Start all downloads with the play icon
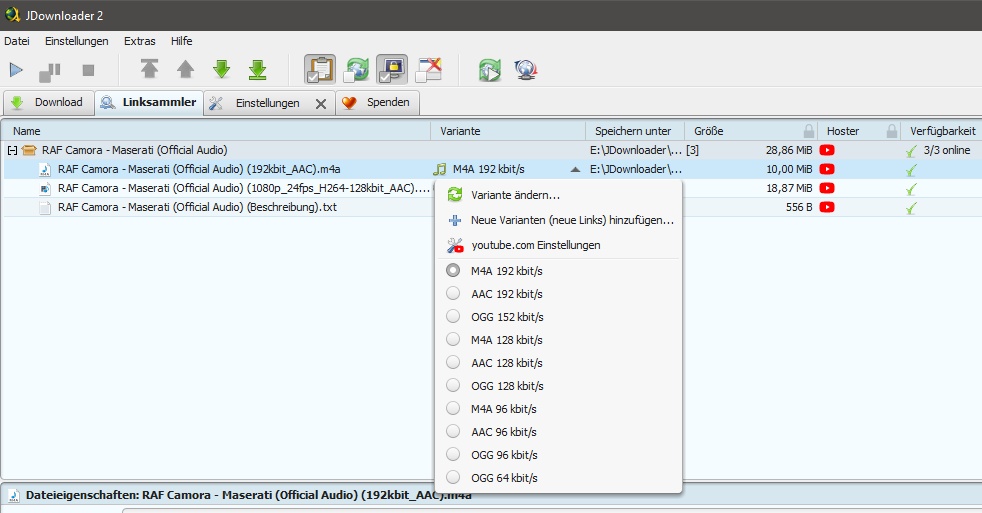 click(x=16, y=70)
